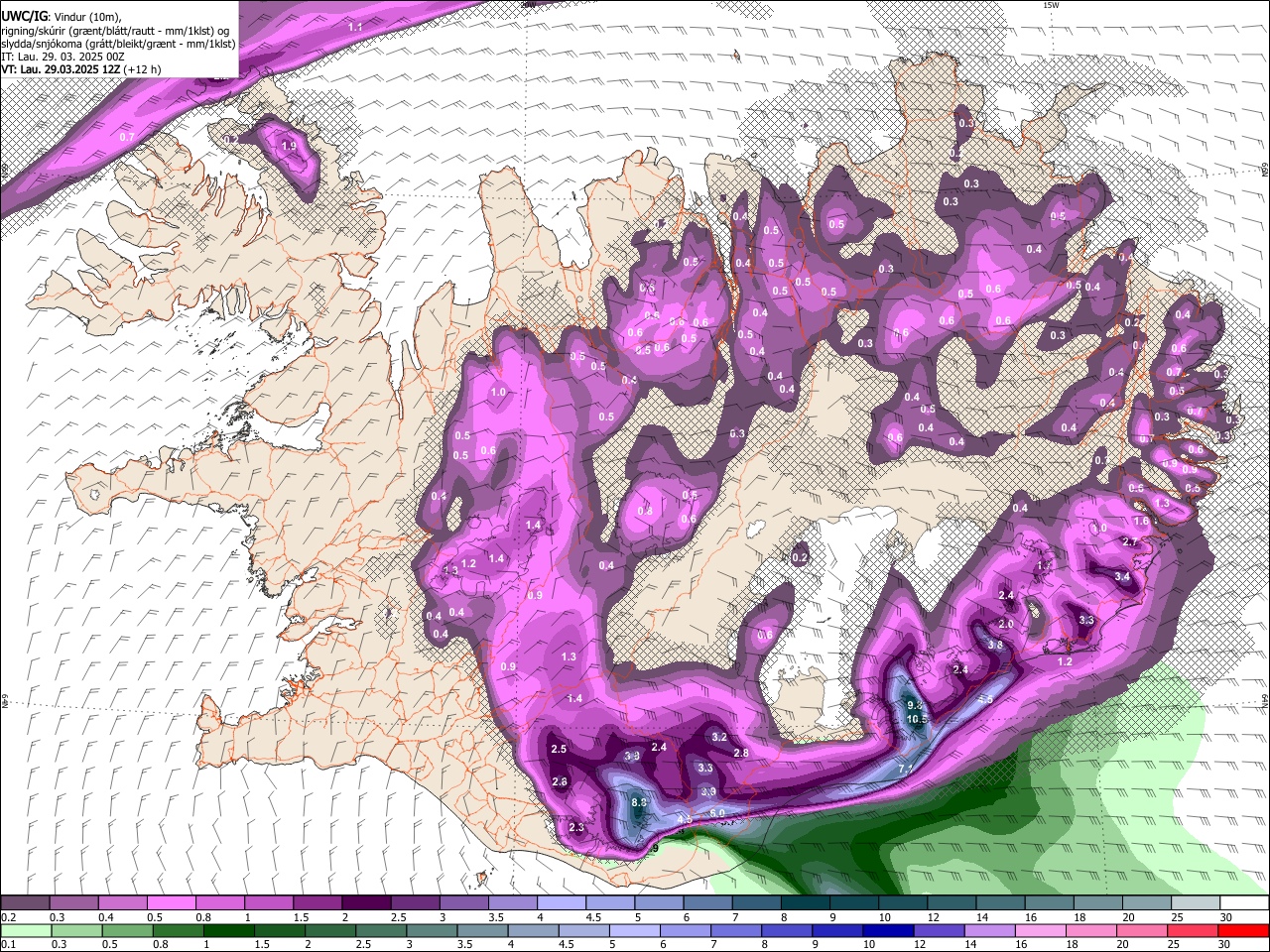Click the 0.2 label of the upper legend

click(8, 917)
